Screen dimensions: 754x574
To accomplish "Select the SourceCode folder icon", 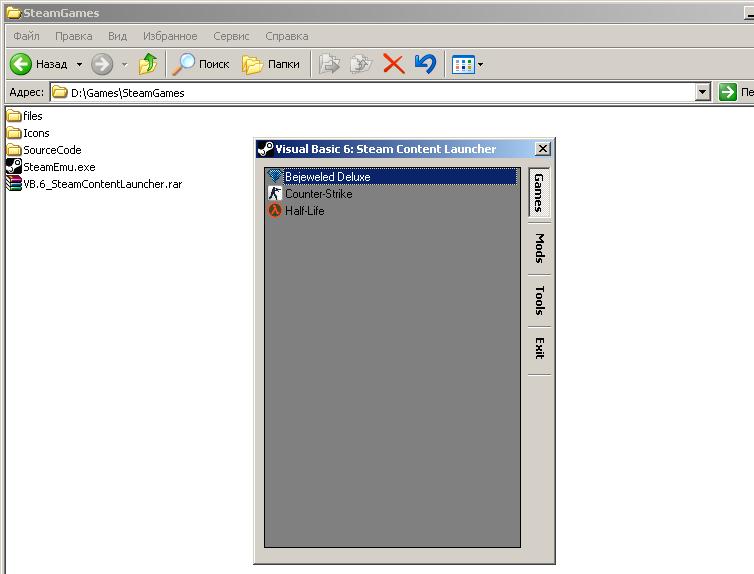I will point(14,150).
